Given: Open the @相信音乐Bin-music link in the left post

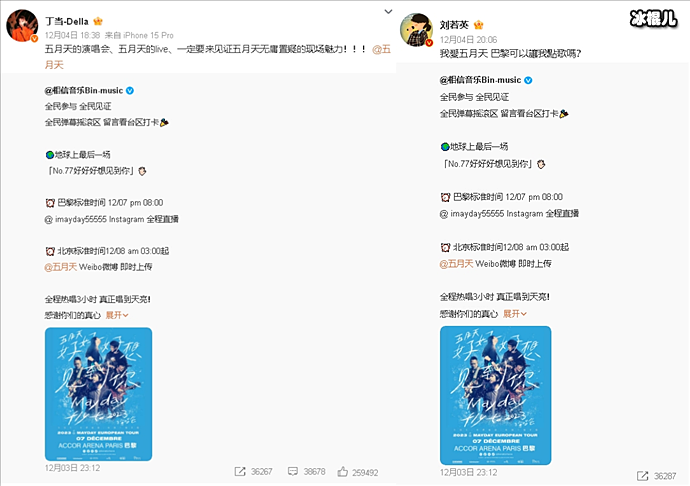Looking at the screenshot, I should click(84, 91).
